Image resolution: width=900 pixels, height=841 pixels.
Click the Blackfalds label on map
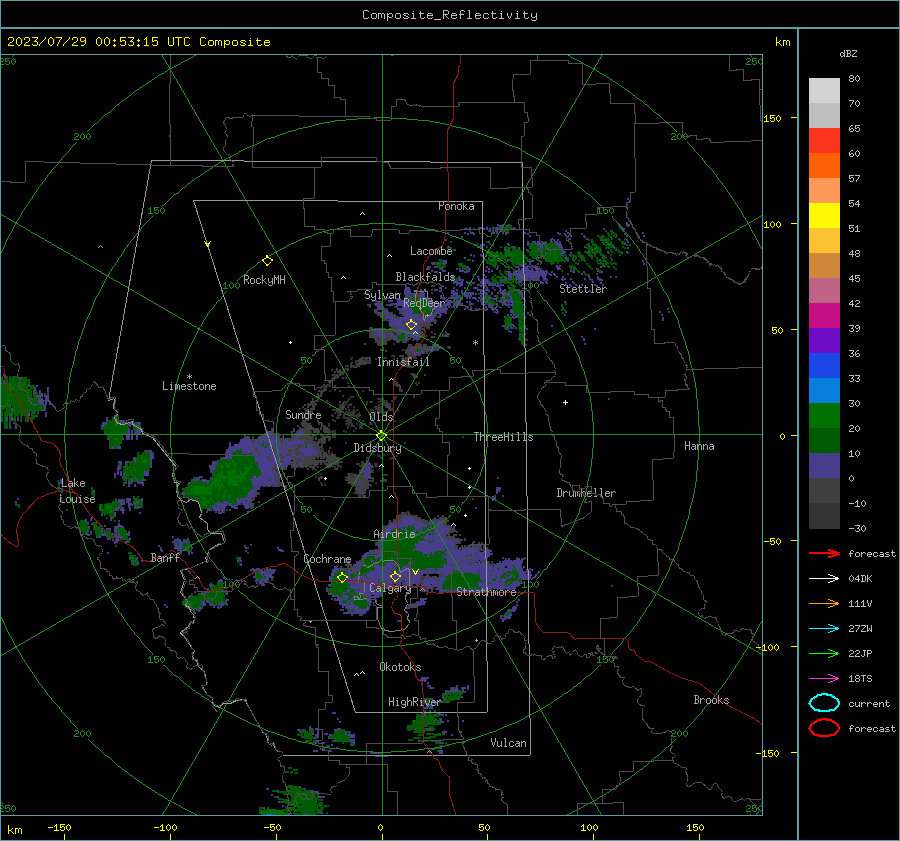click(x=425, y=277)
